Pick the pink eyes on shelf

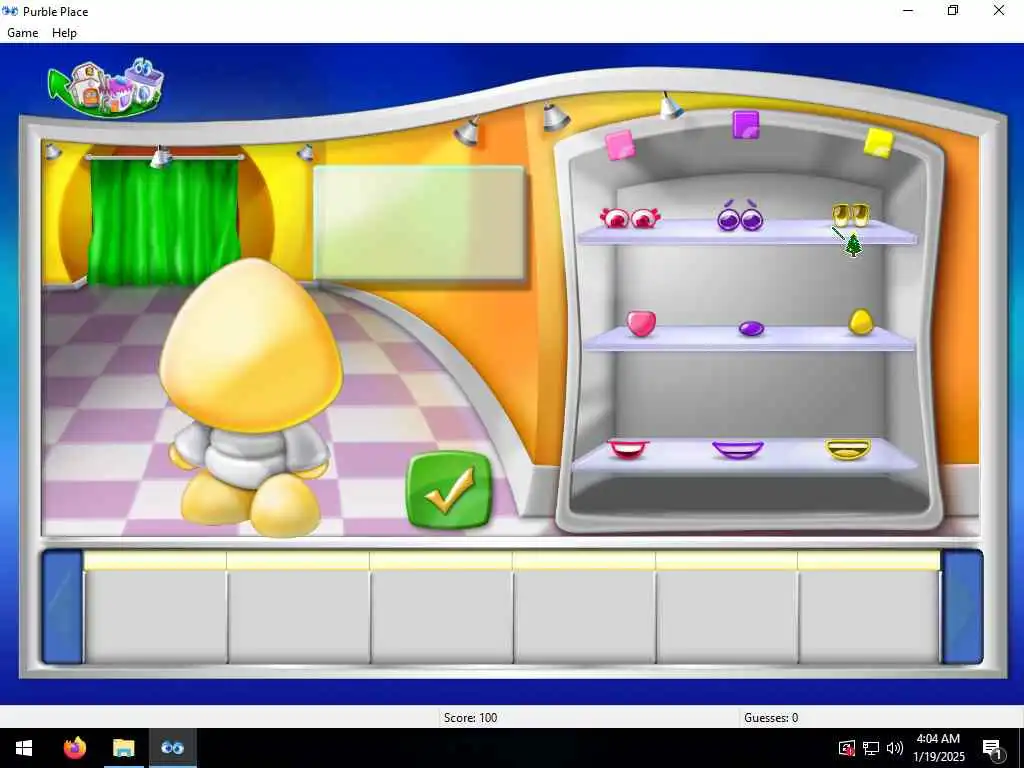[x=630, y=217]
